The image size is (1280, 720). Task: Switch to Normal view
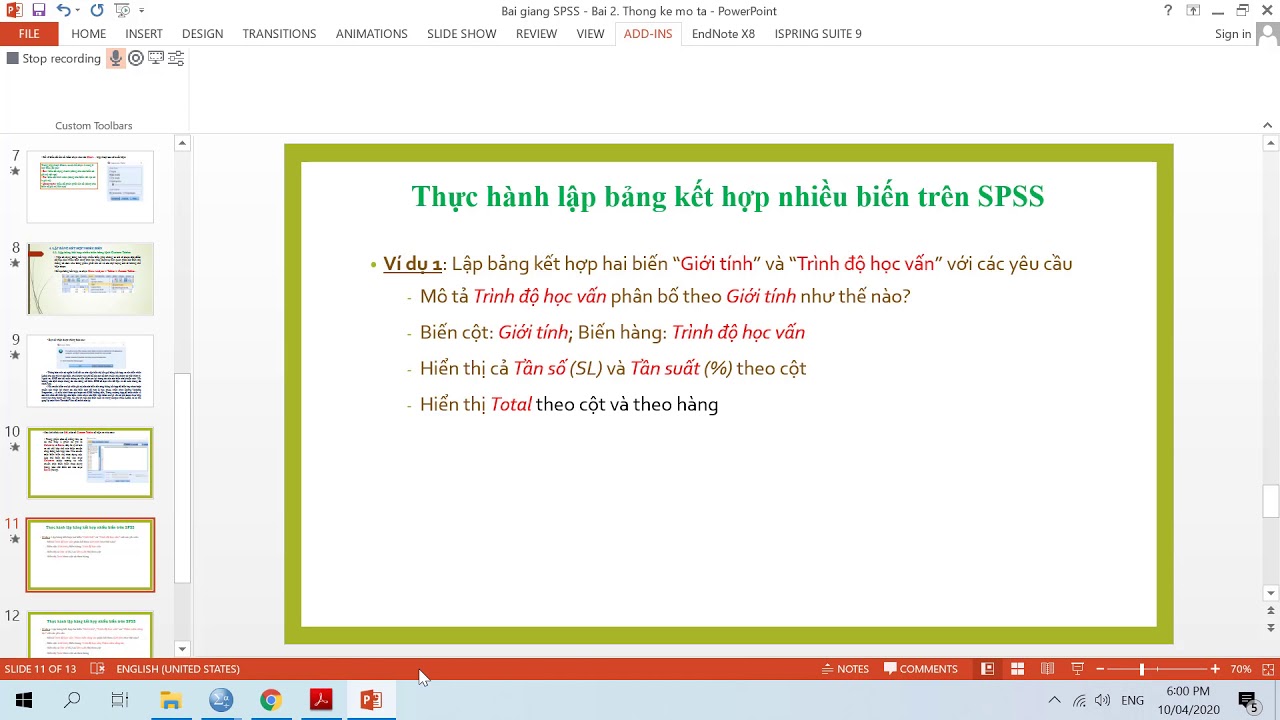[x=987, y=669]
